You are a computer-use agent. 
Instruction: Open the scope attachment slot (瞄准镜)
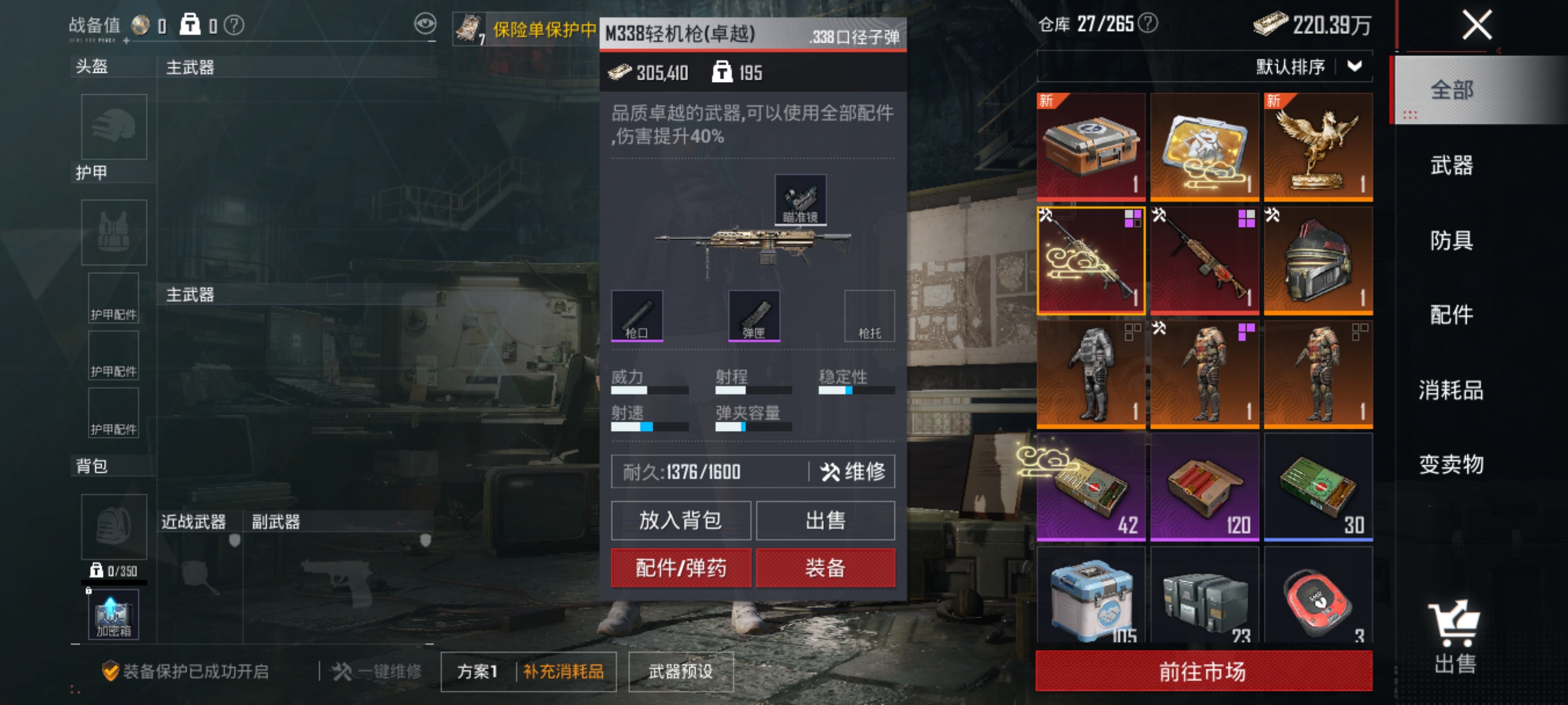tap(800, 199)
